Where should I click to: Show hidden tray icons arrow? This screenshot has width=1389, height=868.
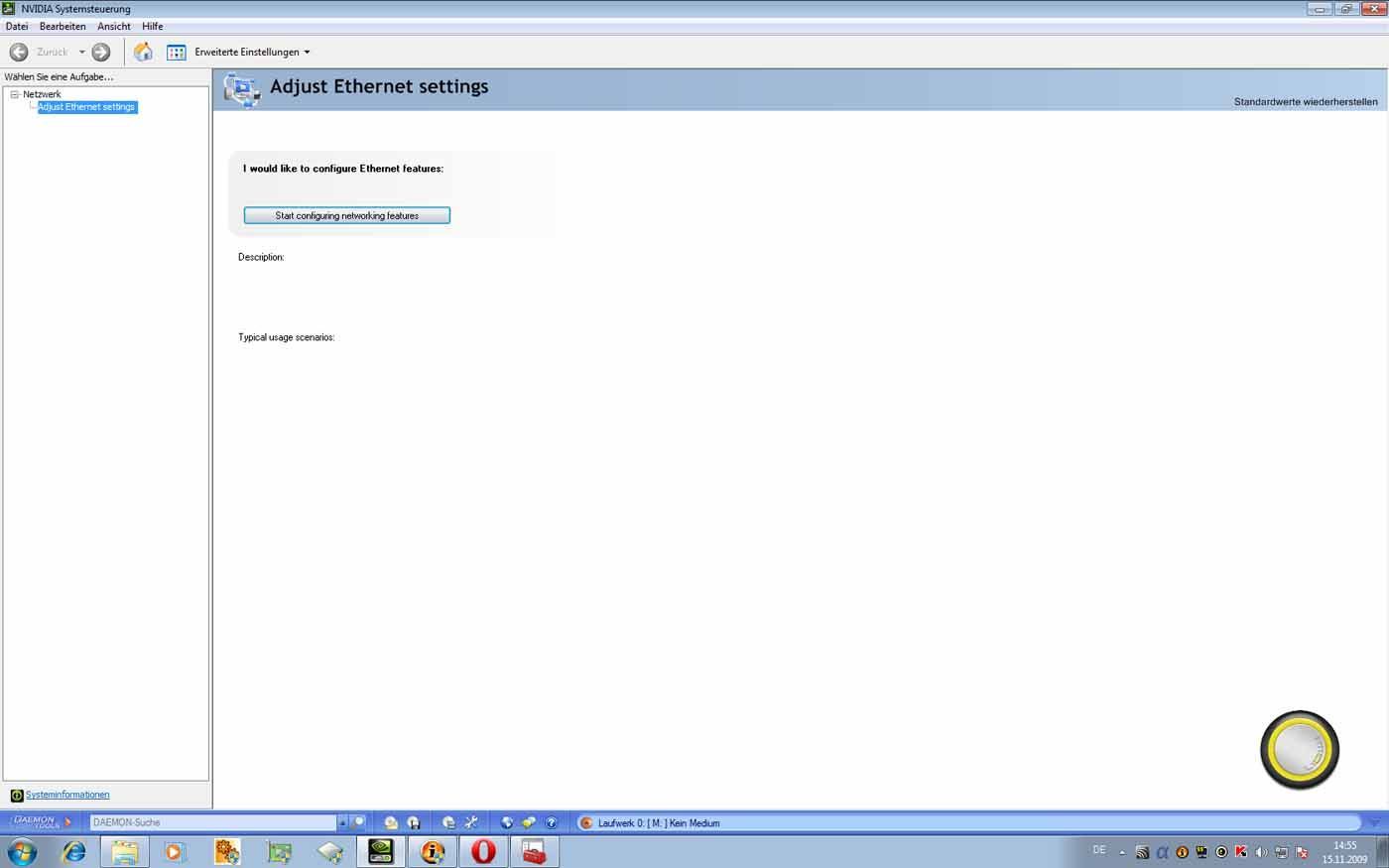coord(1122,852)
